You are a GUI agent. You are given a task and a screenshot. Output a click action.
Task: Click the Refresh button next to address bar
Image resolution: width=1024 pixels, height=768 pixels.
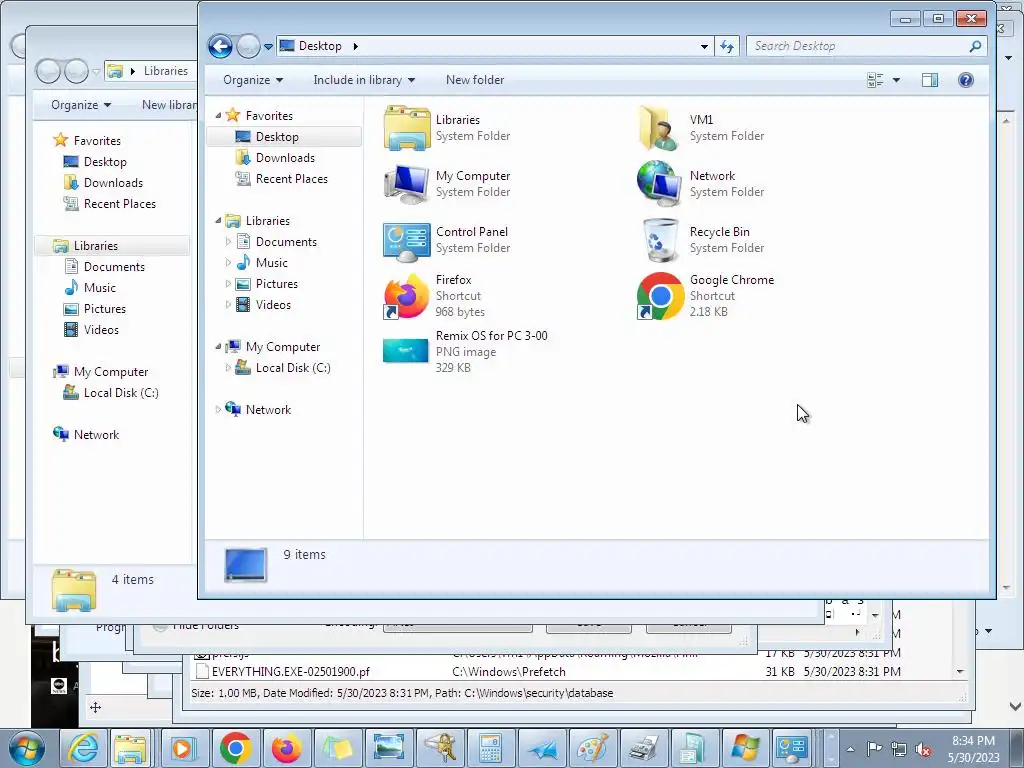727,46
